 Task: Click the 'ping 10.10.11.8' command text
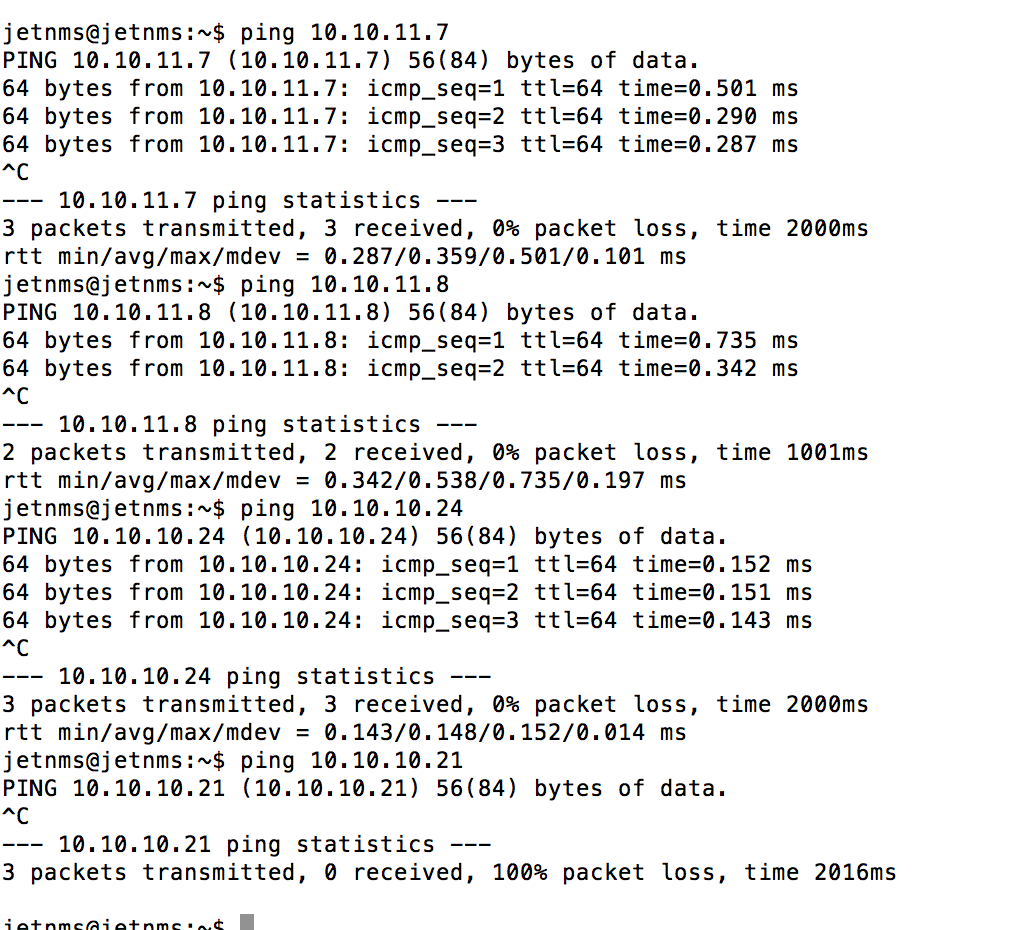(x=345, y=284)
